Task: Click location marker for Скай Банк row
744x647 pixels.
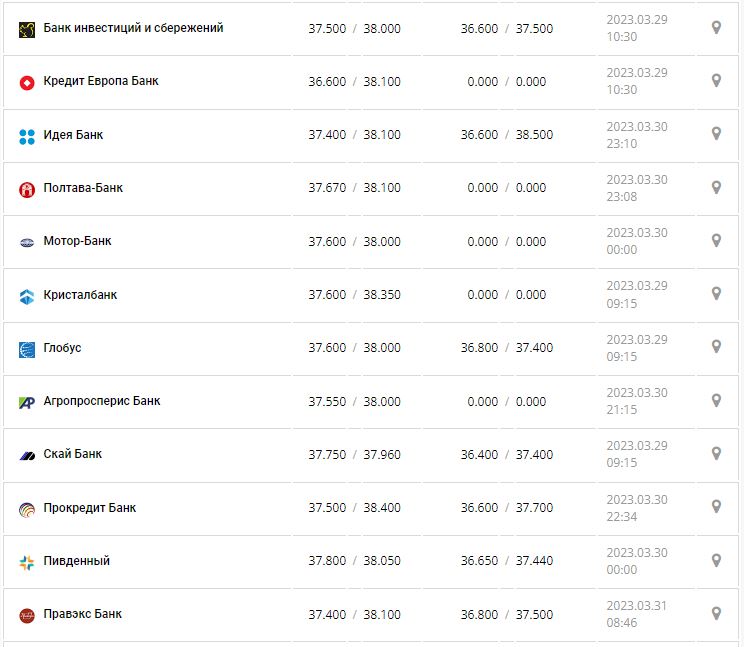Action: pyautogui.click(x=716, y=453)
